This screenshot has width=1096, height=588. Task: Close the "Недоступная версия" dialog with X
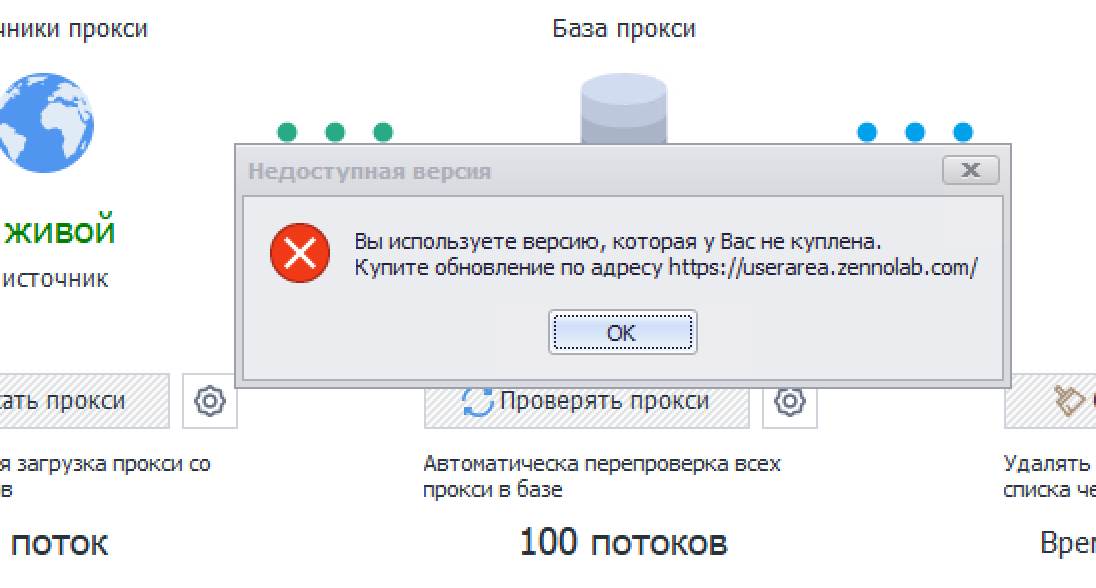point(970,170)
